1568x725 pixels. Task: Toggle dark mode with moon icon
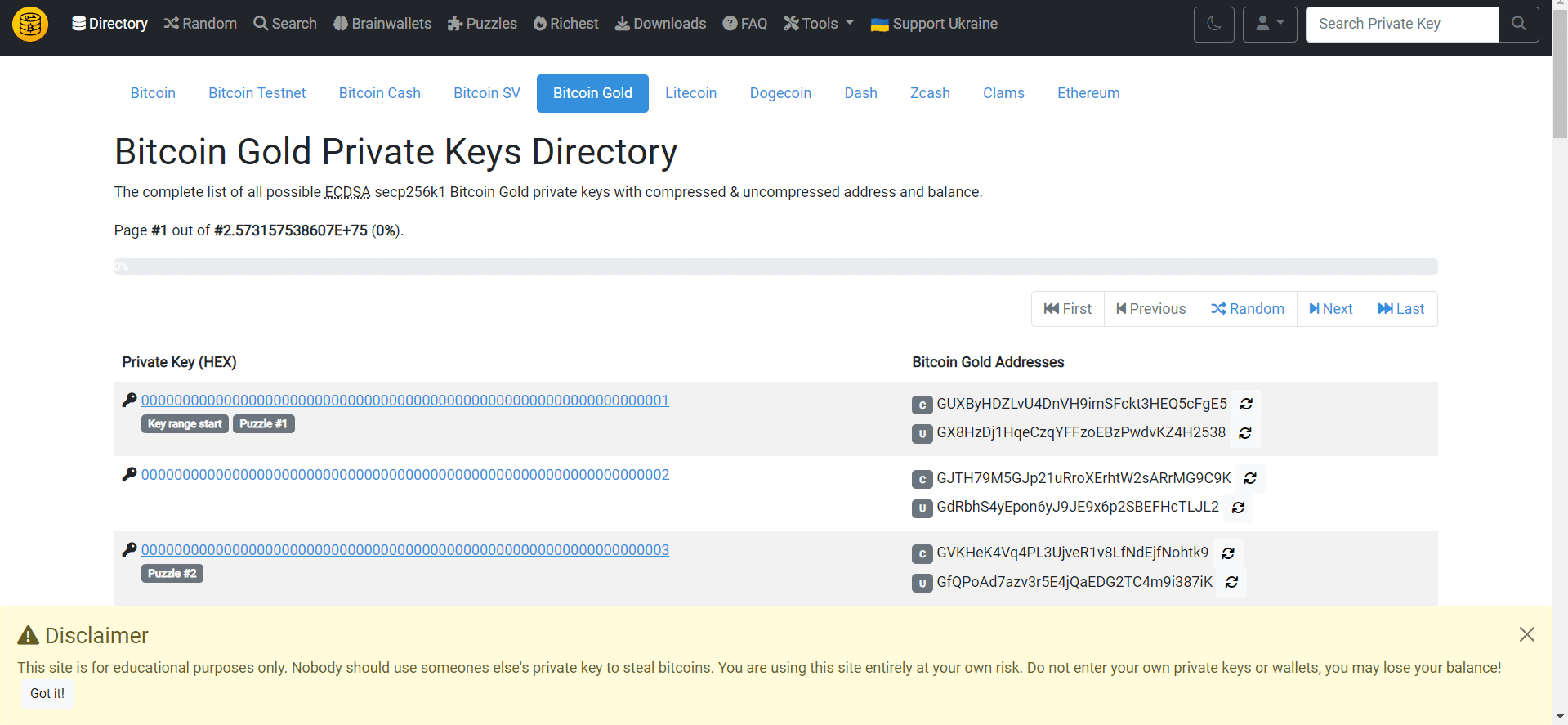click(x=1213, y=25)
